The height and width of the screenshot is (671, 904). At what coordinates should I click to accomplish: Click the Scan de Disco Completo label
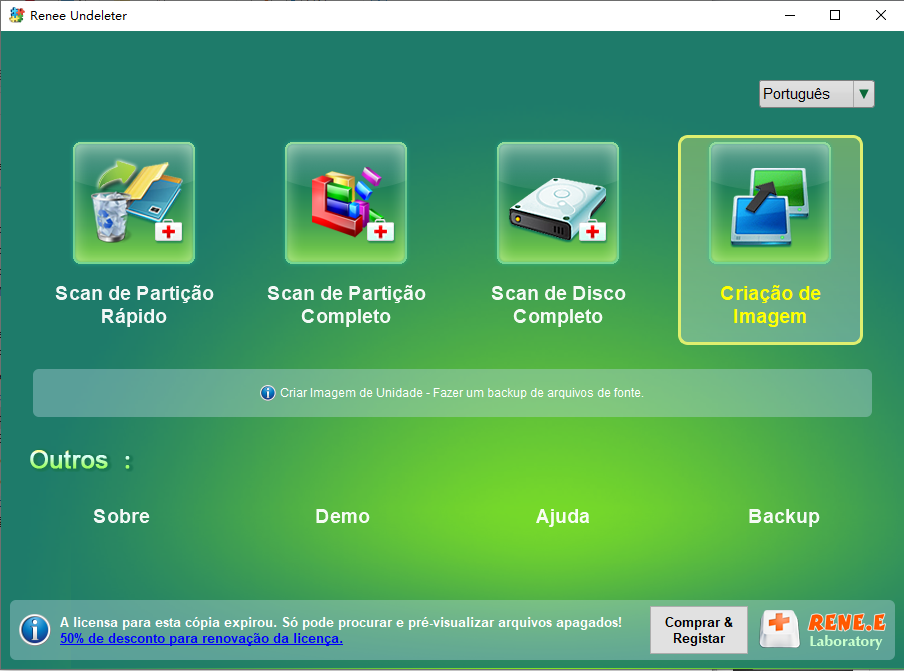tap(558, 305)
